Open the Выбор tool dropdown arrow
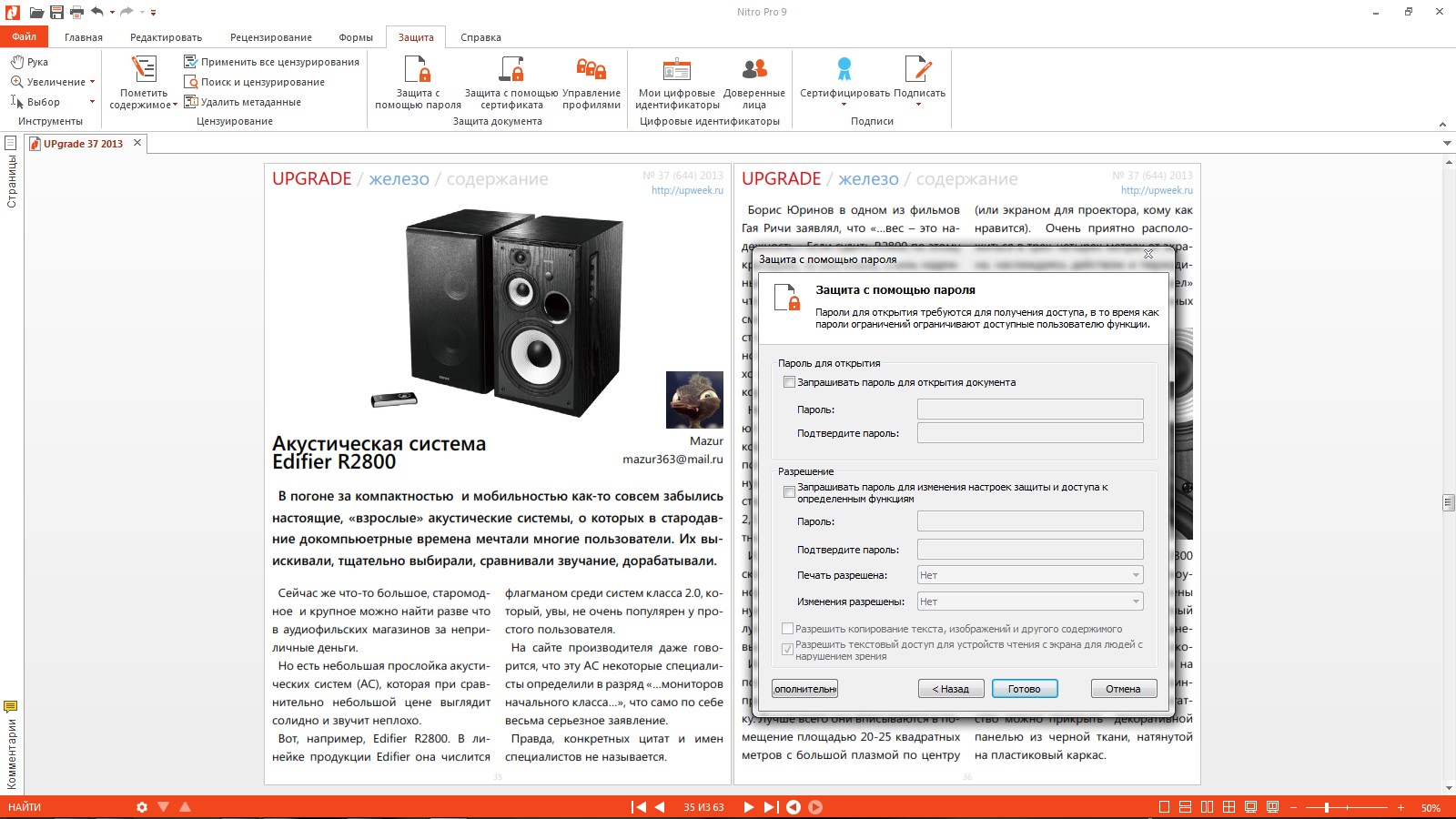1456x819 pixels. (92, 102)
